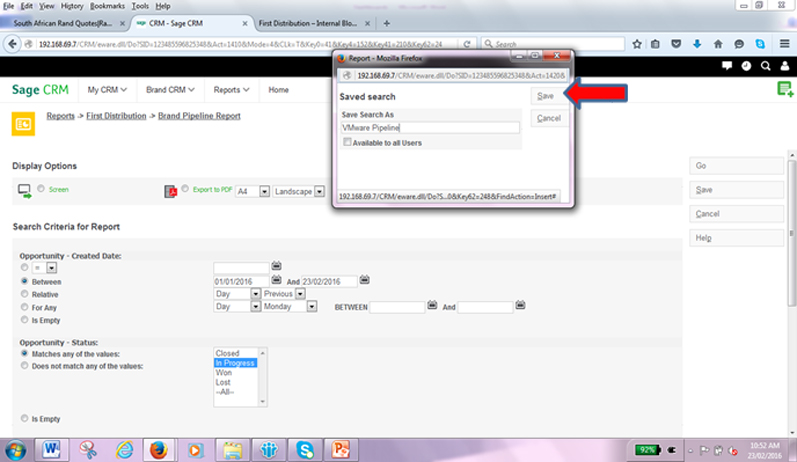797x462 pixels.
Task: Click Export to PDF icon
Action: [x=170, y=191]
